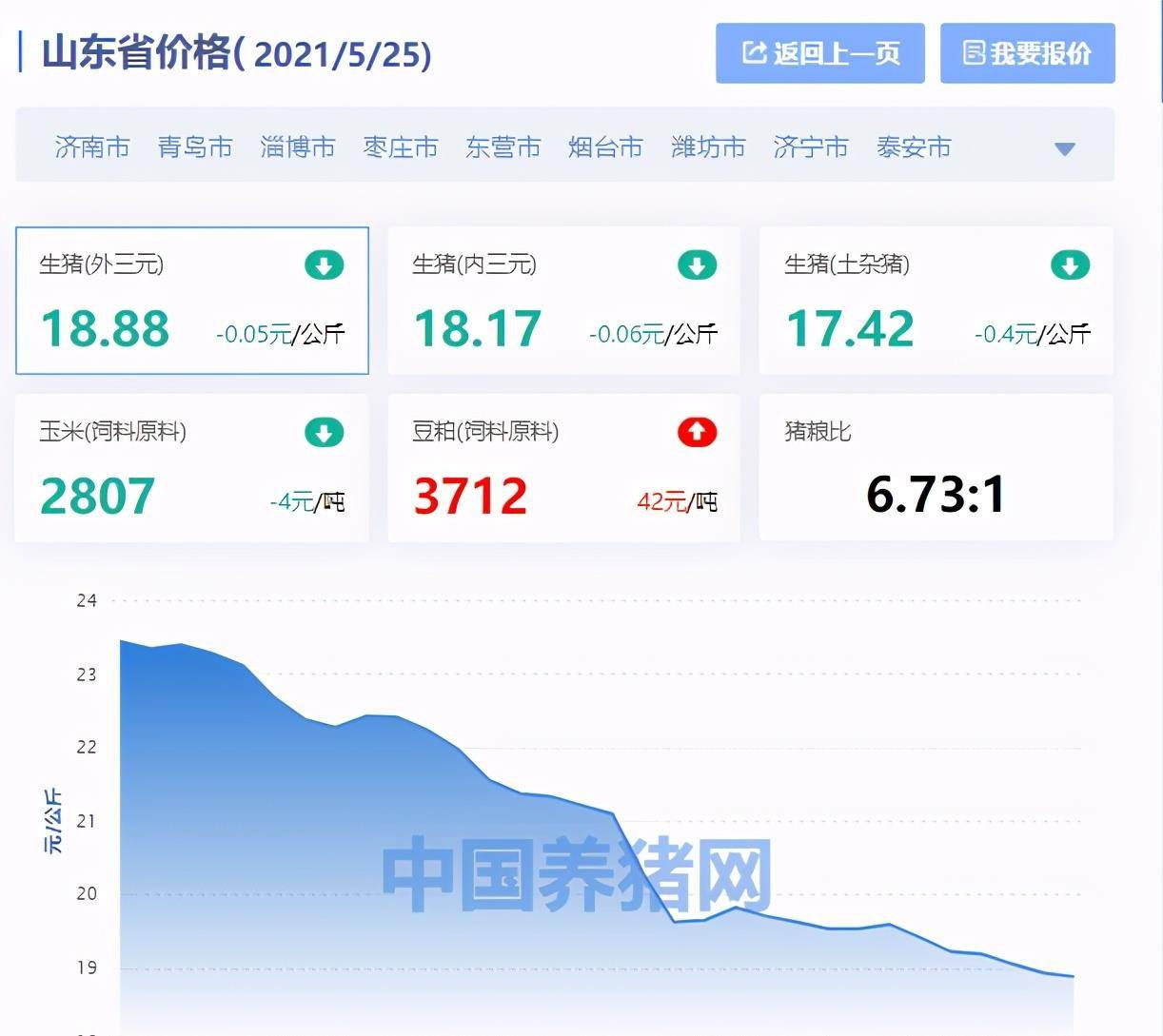Click the 豆粕(饲料原料) label
The image size is (1163, 1036).
click(485, 432)
